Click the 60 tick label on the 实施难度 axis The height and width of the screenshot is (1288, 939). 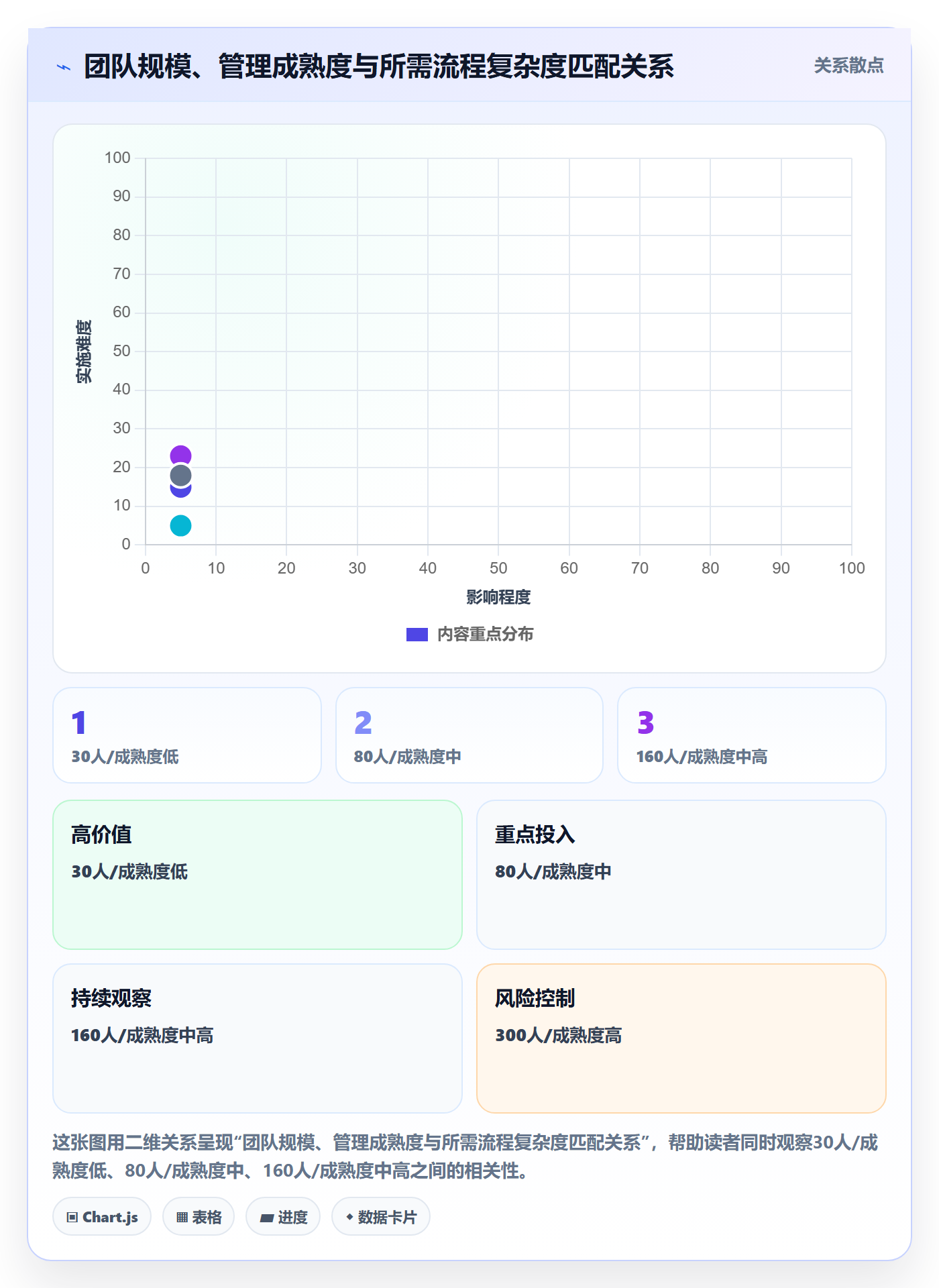(121, 312)
